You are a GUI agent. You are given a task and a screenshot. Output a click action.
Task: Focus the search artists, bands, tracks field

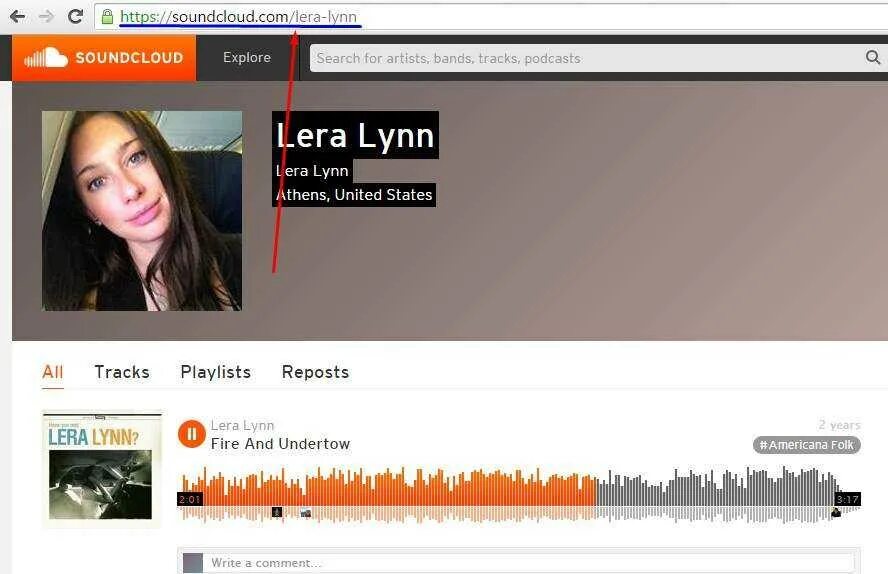[586, 58]
